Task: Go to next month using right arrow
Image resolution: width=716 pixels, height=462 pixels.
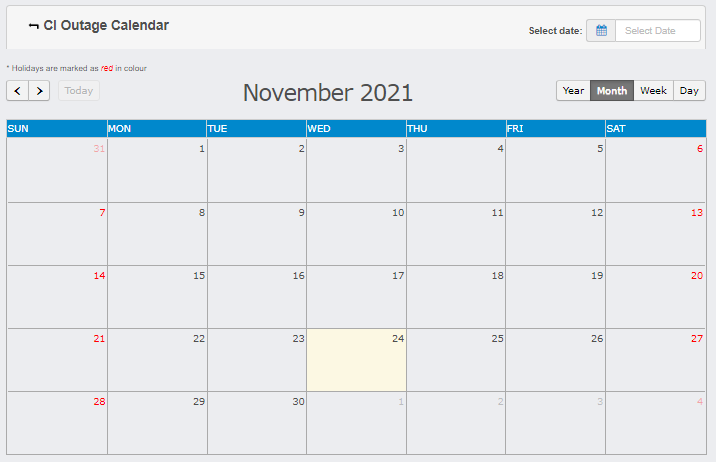Action: tap(39, 91)
